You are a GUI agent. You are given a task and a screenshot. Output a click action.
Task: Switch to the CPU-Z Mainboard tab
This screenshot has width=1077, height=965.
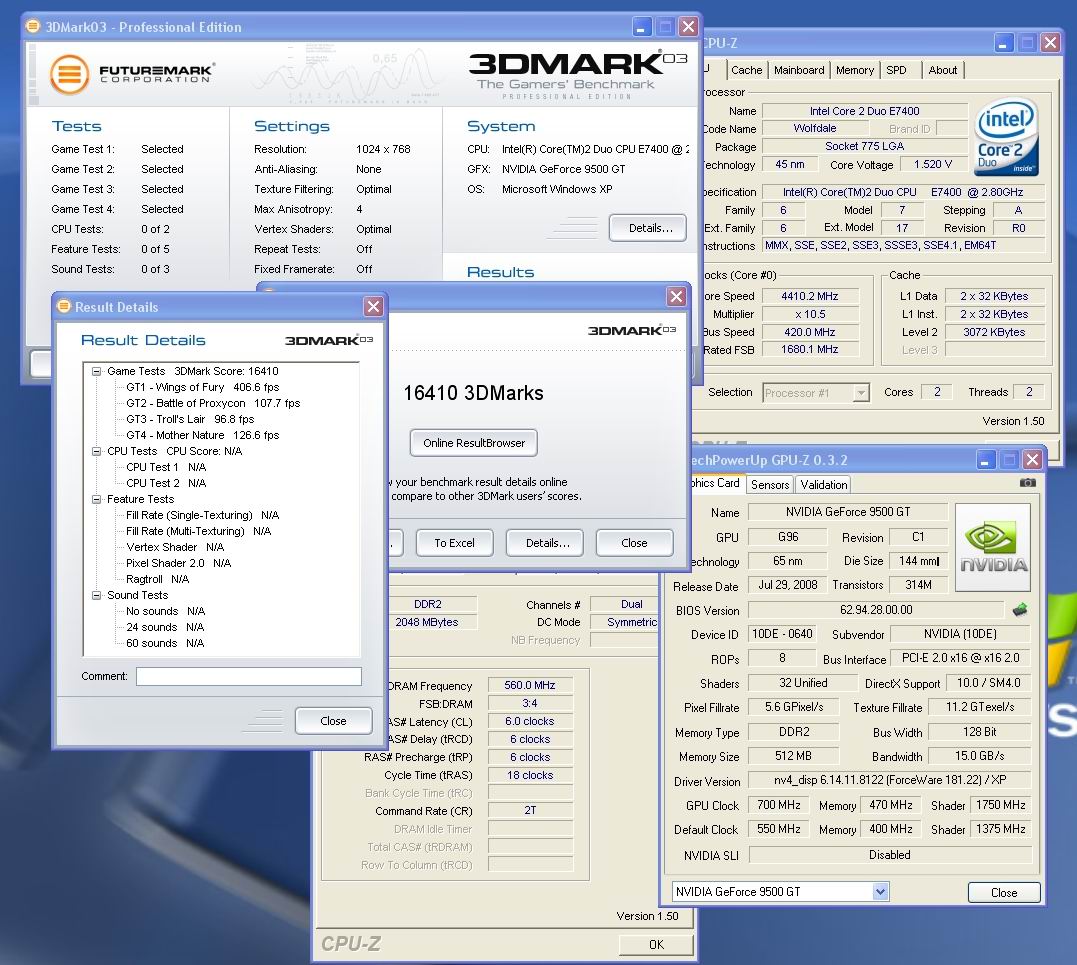tap(799, 70)
